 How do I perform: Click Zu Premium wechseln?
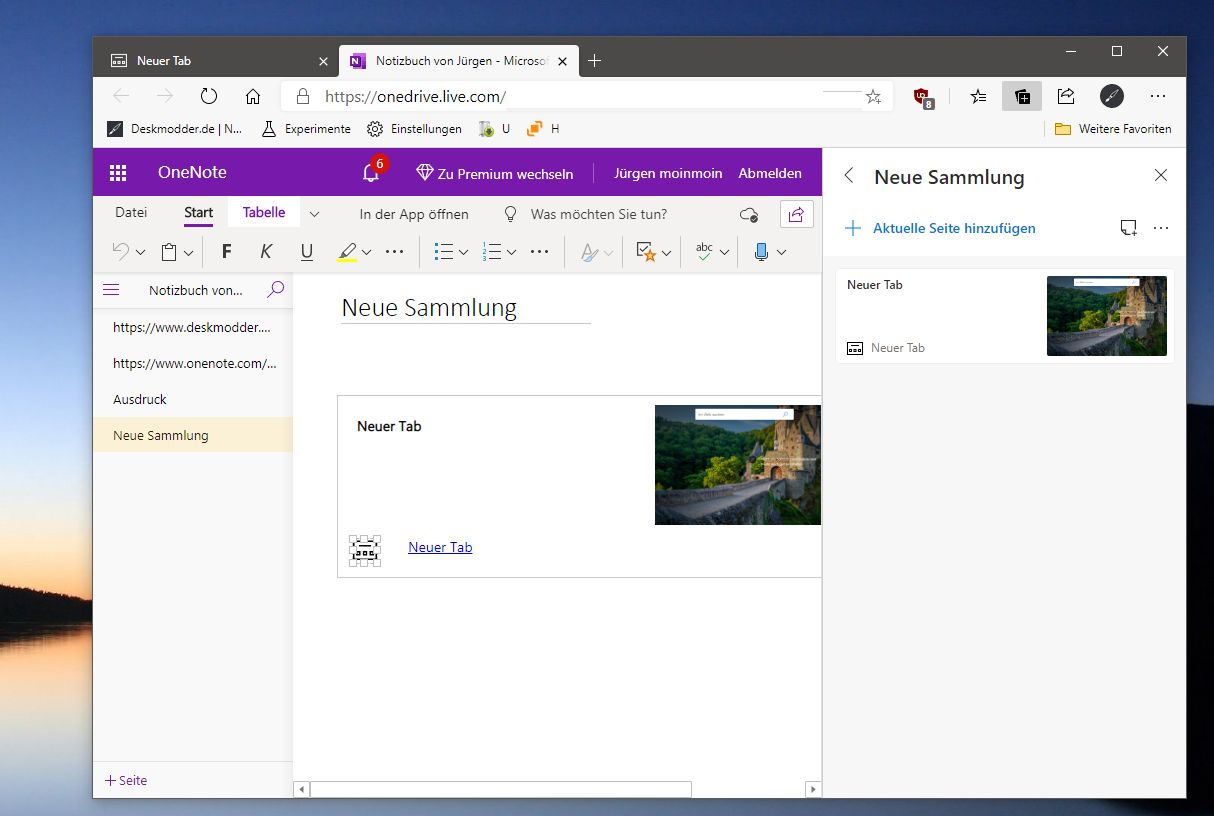pos(495,173)
